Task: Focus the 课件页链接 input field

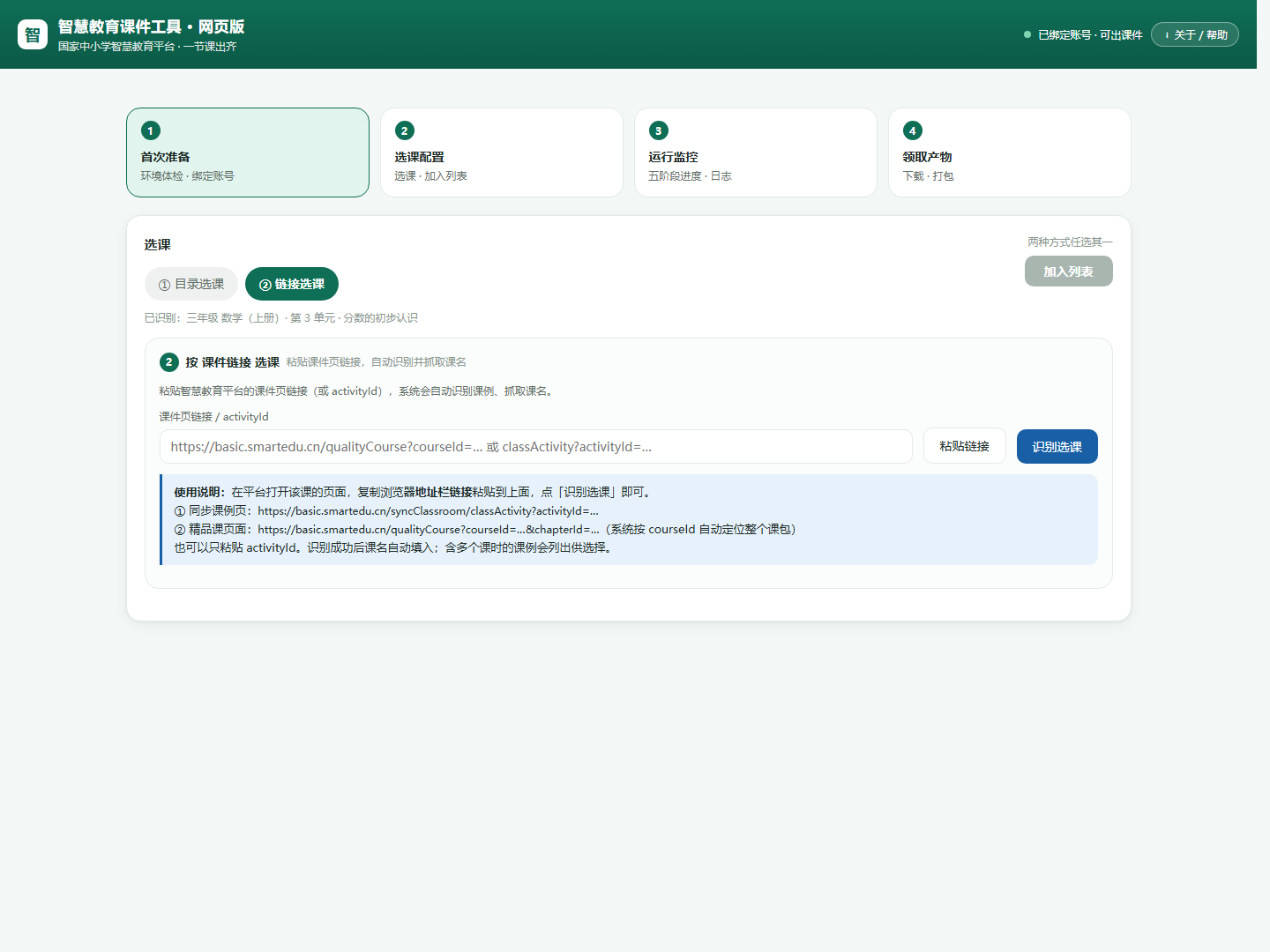Action: point(536,446)
